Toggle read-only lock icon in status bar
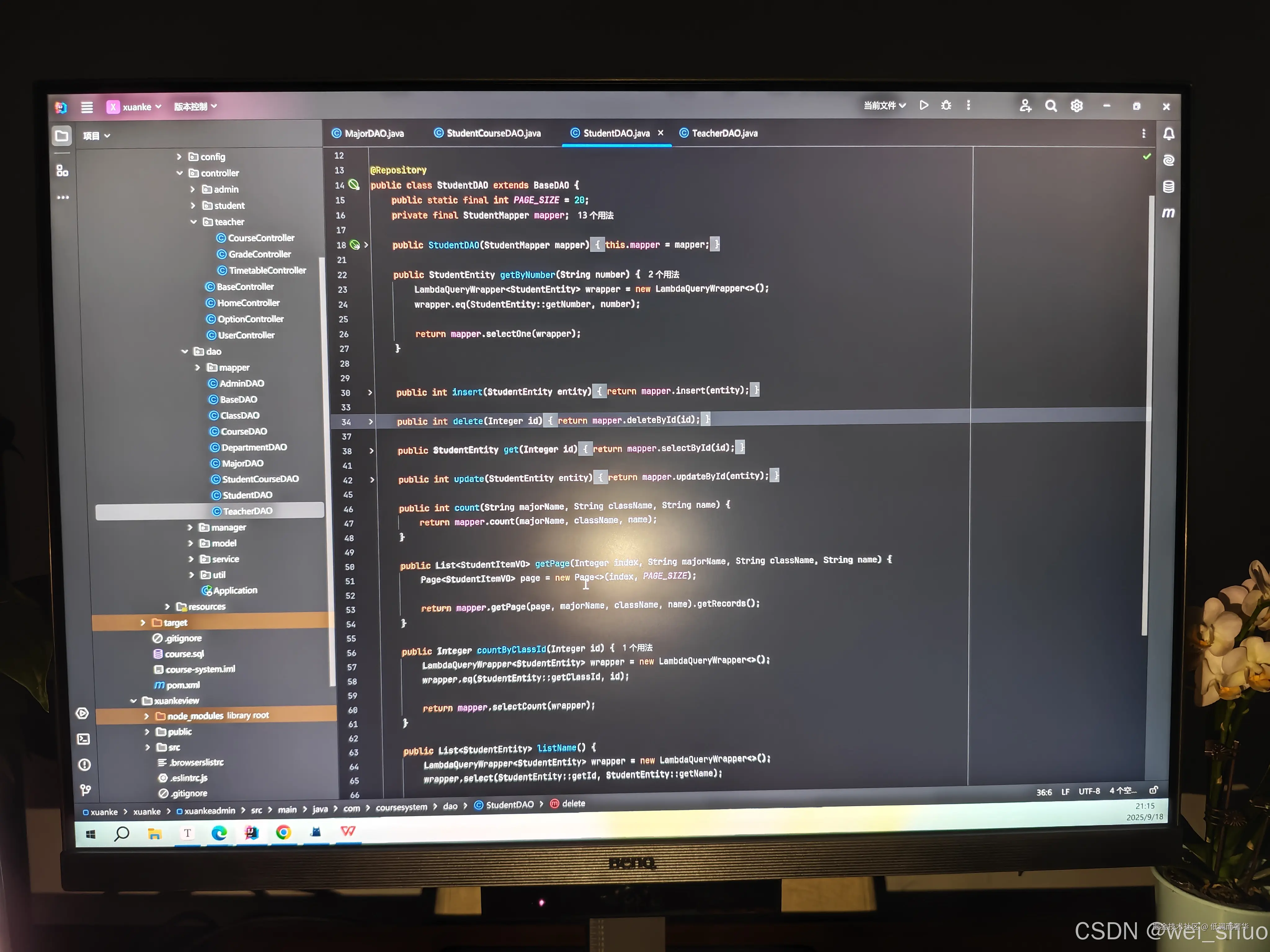 point(1153,790)
